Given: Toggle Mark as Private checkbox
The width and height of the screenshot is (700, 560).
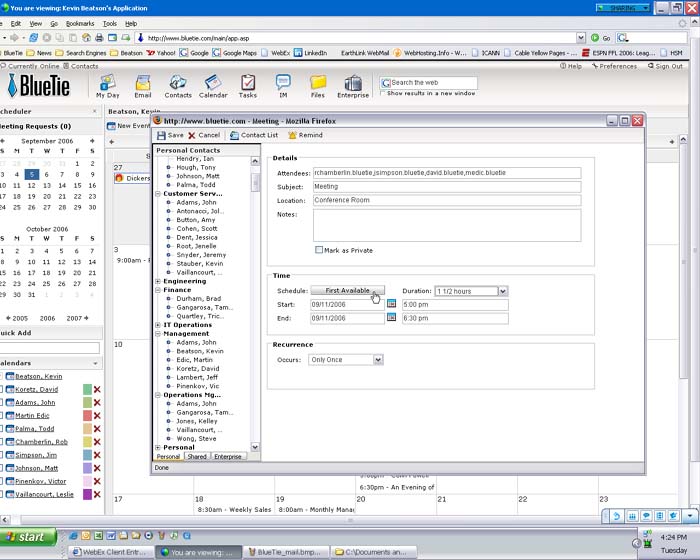Looking at the screenshot, I should click(x=319, y=250).
